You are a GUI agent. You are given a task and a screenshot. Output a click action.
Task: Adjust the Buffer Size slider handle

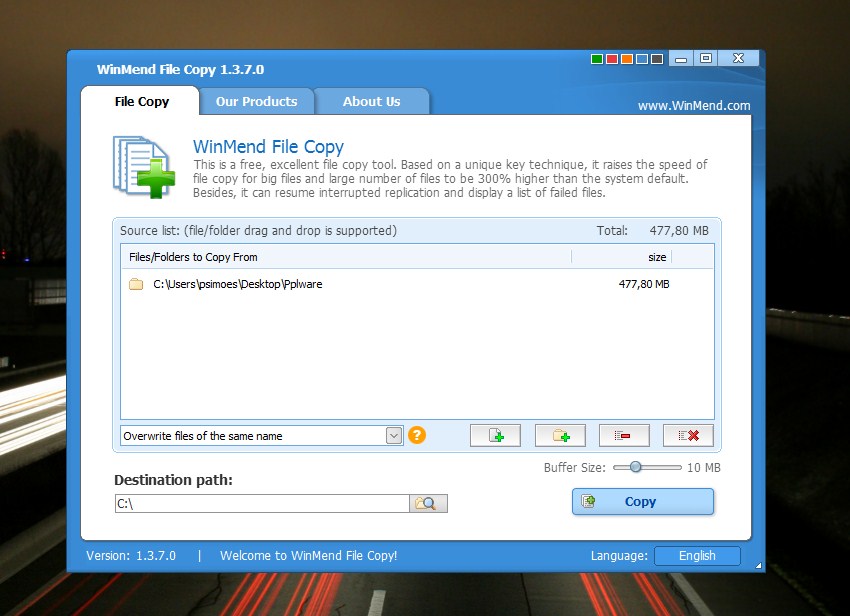tap(635, 467)
